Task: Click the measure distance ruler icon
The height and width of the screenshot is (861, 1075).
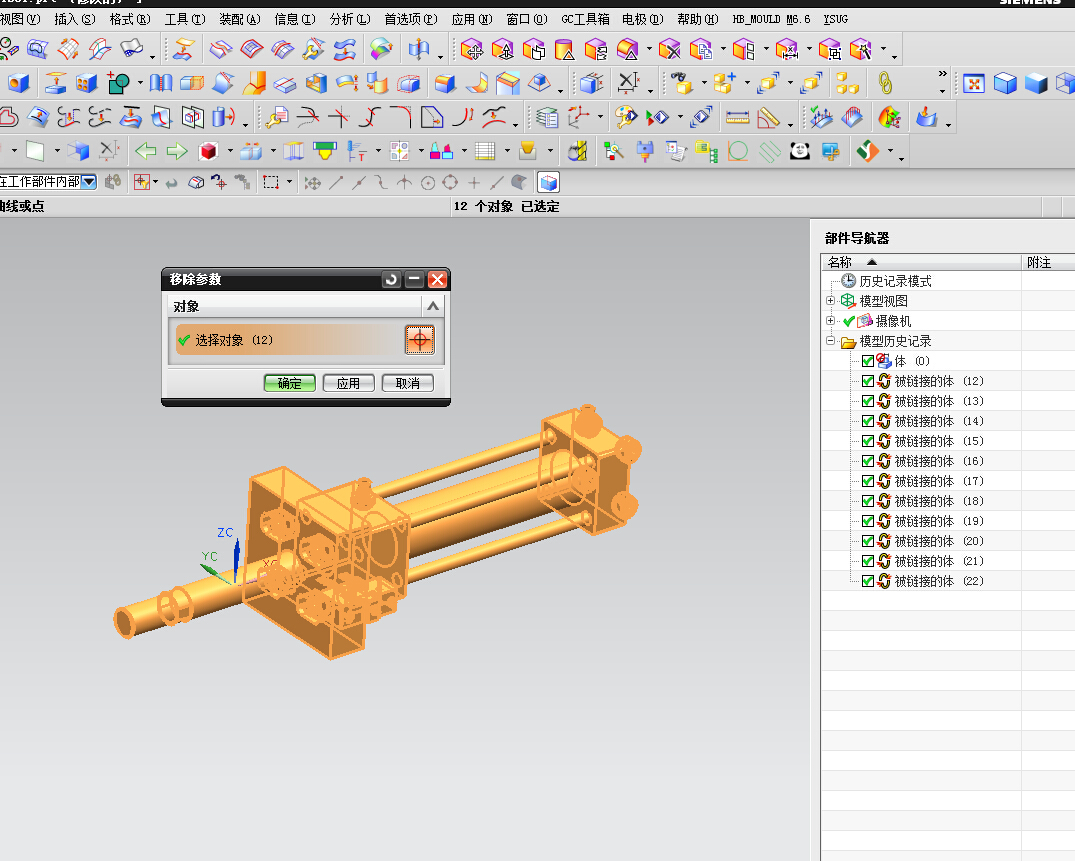Action: pyautogui.click(x=737, y=117)
